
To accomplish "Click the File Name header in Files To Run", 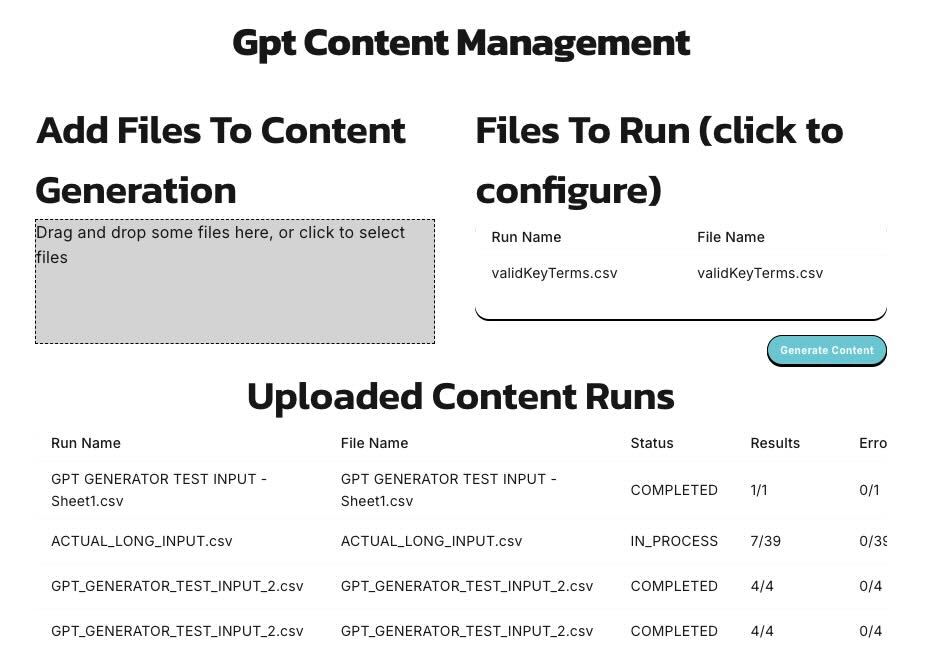I will [731, 237].
